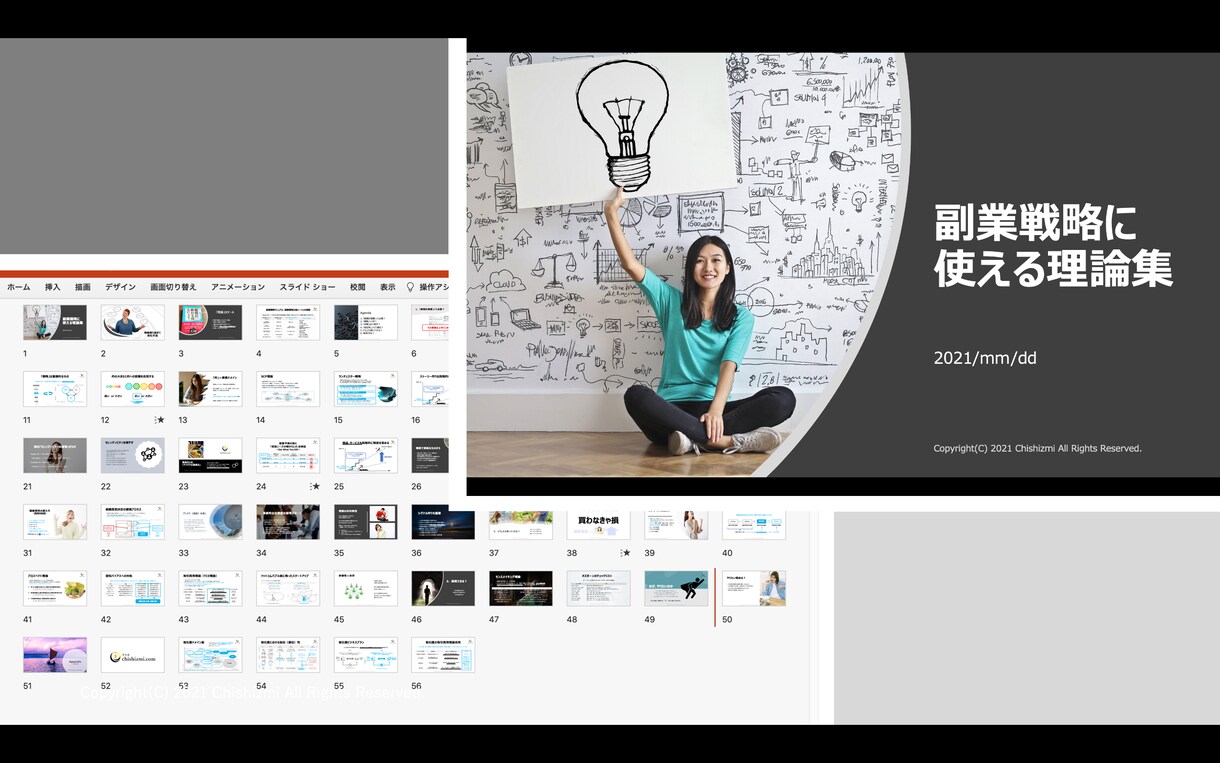Select the slide 35 thumbnail
This screenshot has width=1220, height=763.
pos(366,522)
